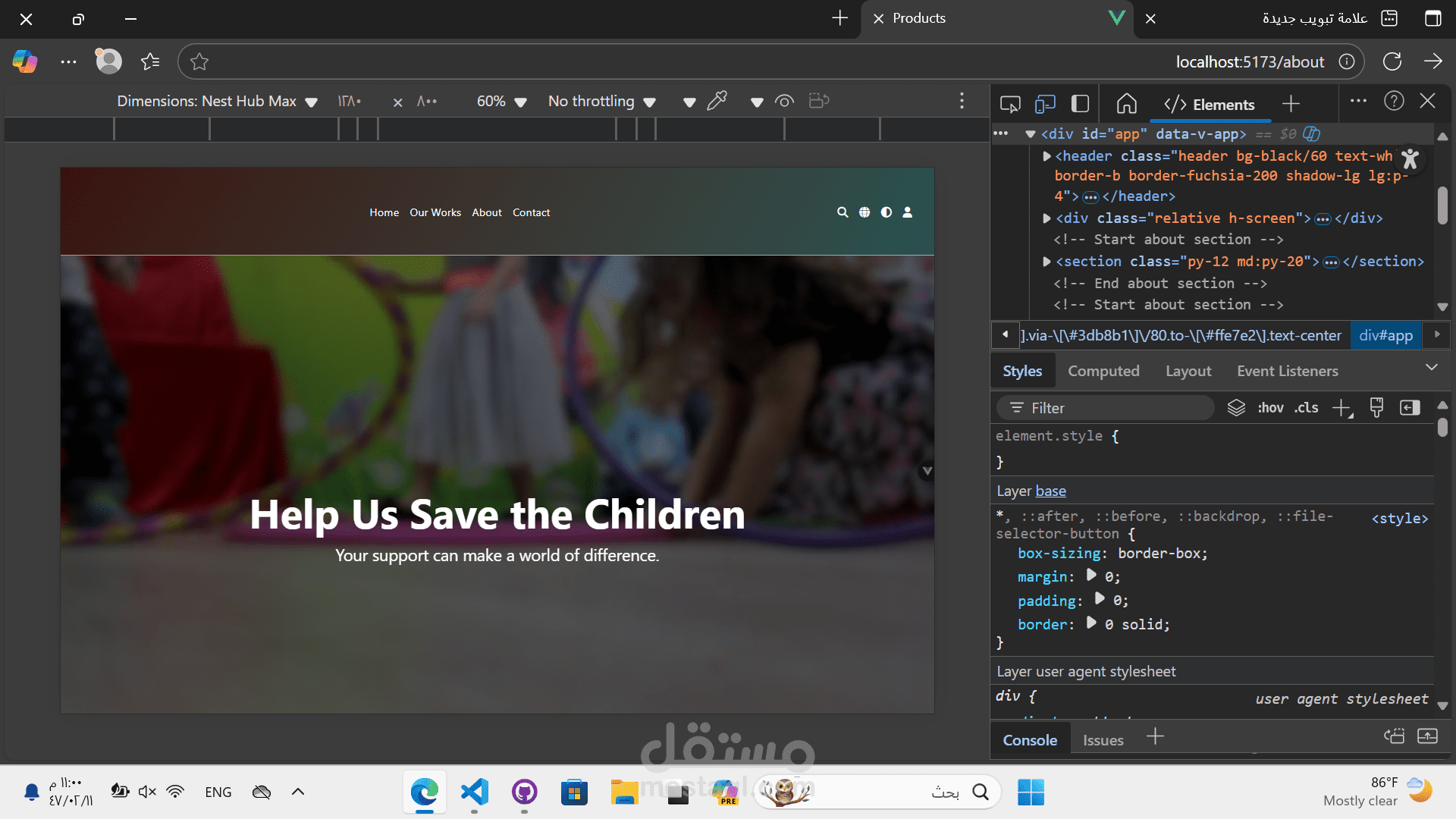Open DevTools Welcome home icon
Screen dimensions: 1456x819
(x=1127, y=104)
